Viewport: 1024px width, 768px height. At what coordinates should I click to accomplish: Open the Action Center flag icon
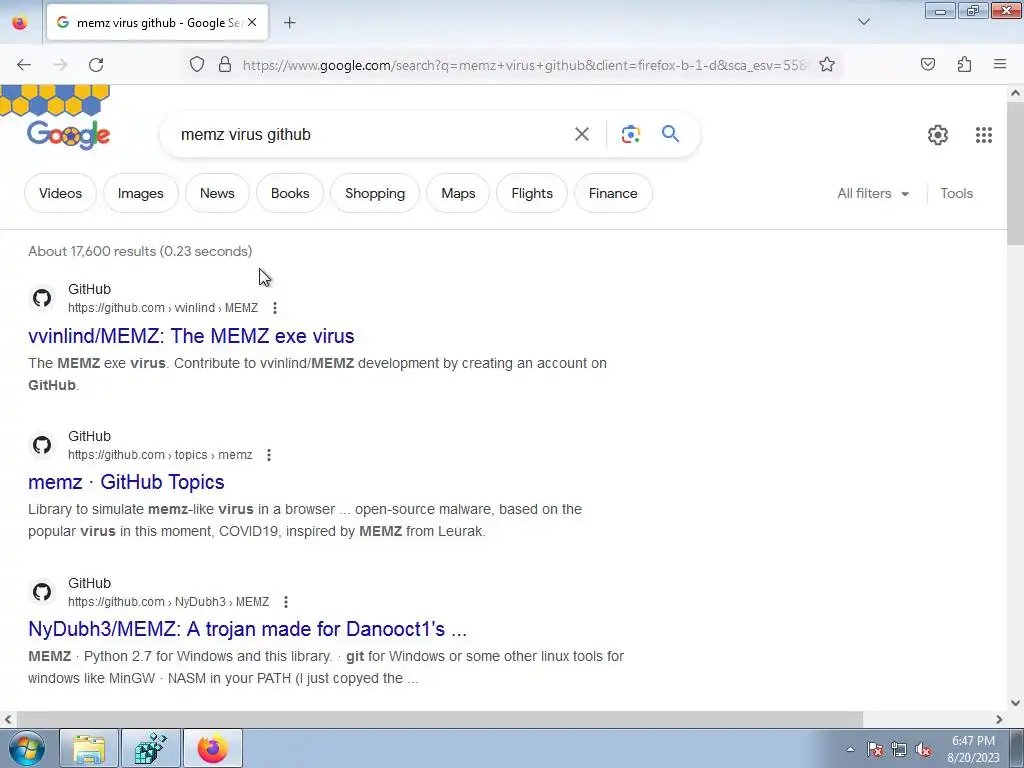(875, 750)
